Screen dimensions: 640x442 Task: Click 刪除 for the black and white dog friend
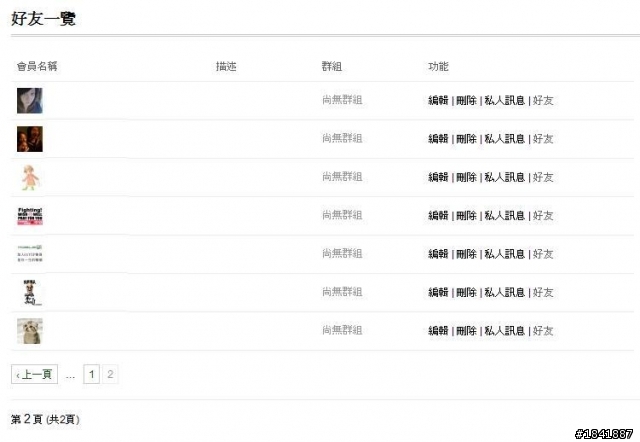click(466, 292)
